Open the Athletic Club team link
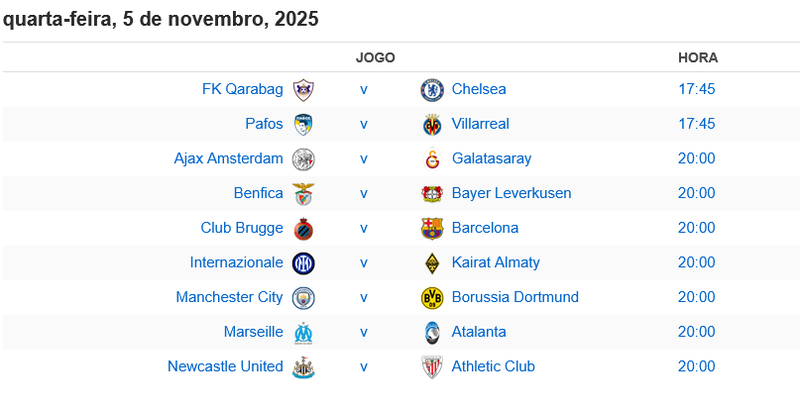 [493, 366]
